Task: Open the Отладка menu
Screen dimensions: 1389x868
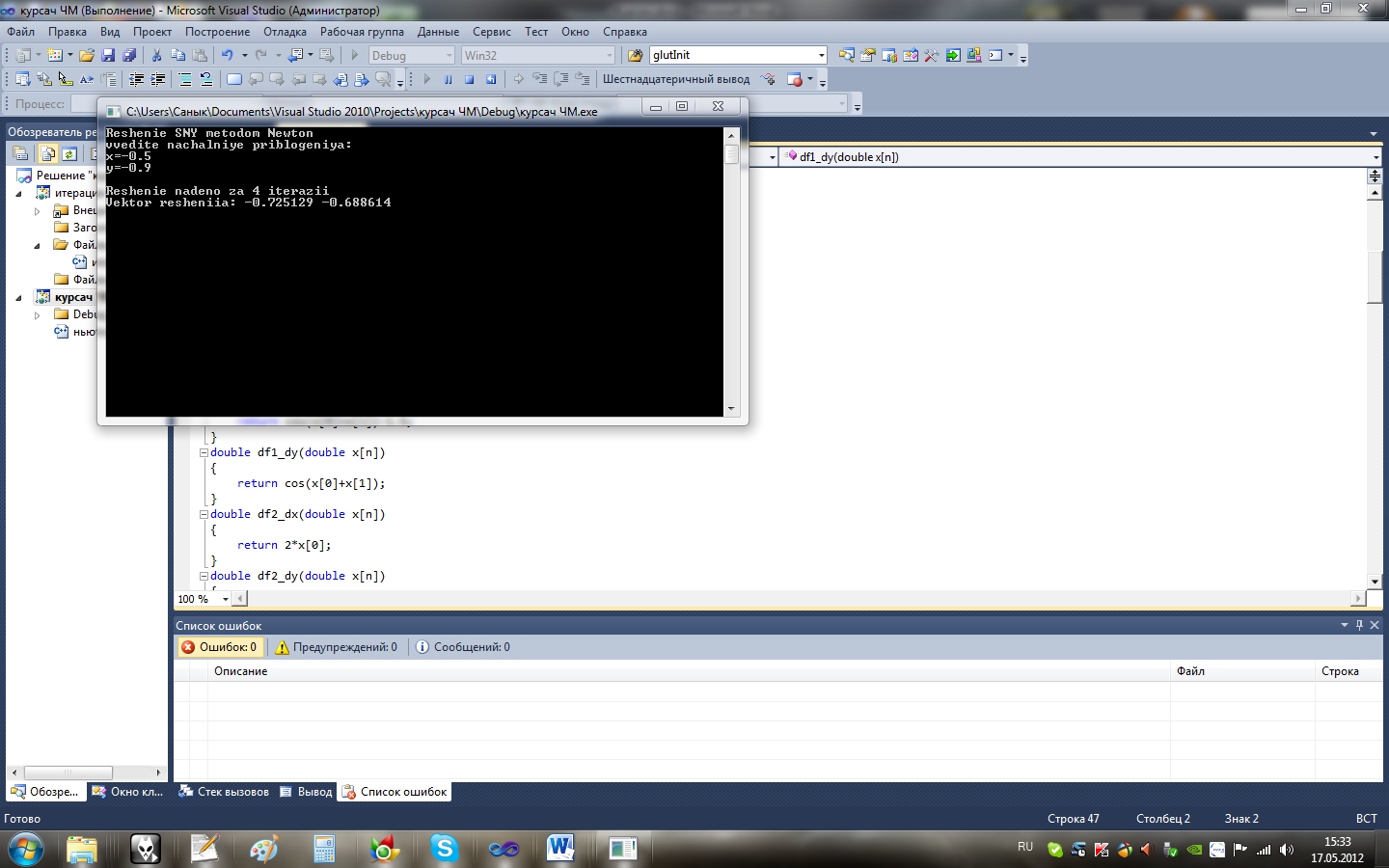Action: (x=285, y=32)
